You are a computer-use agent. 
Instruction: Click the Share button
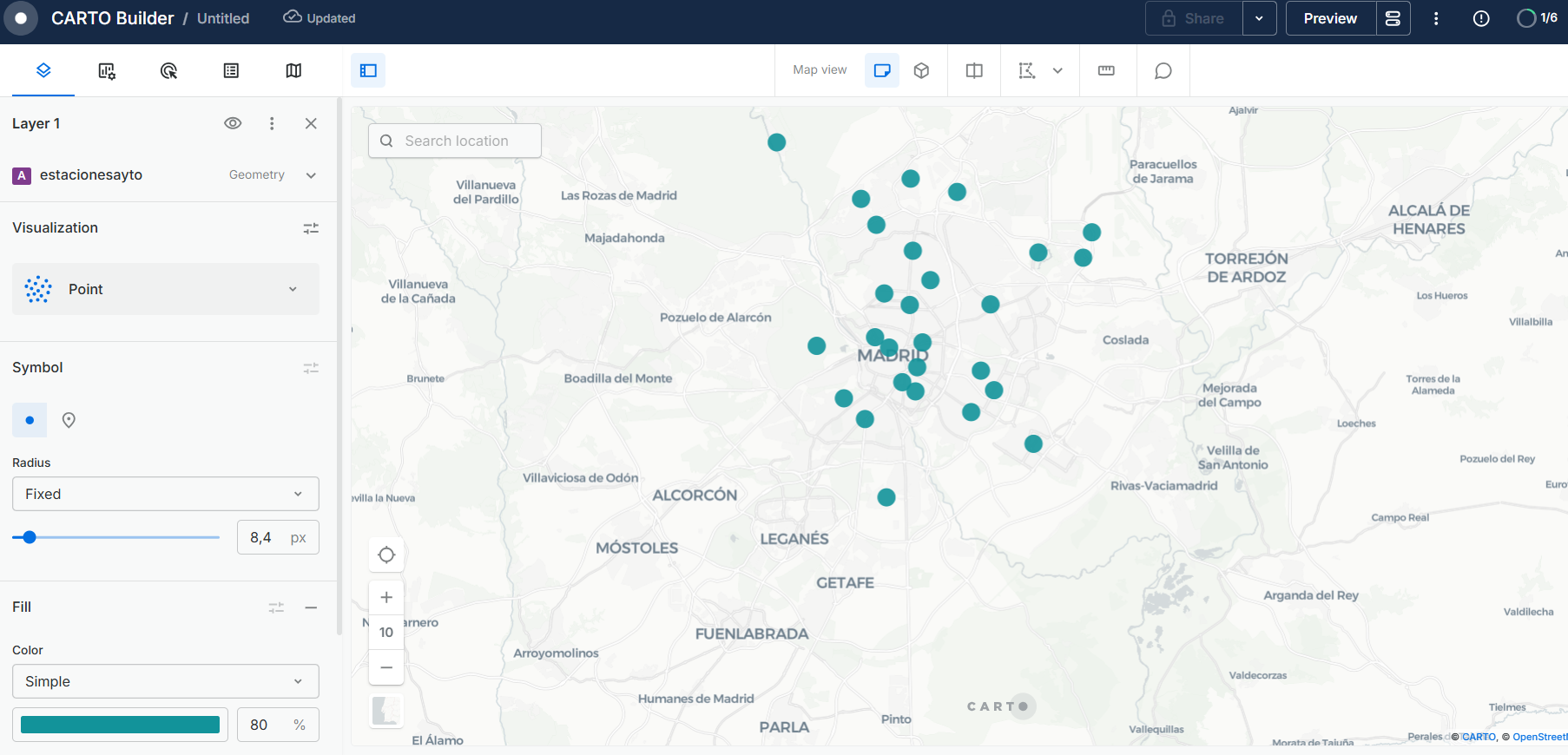tap(1194, 18)
